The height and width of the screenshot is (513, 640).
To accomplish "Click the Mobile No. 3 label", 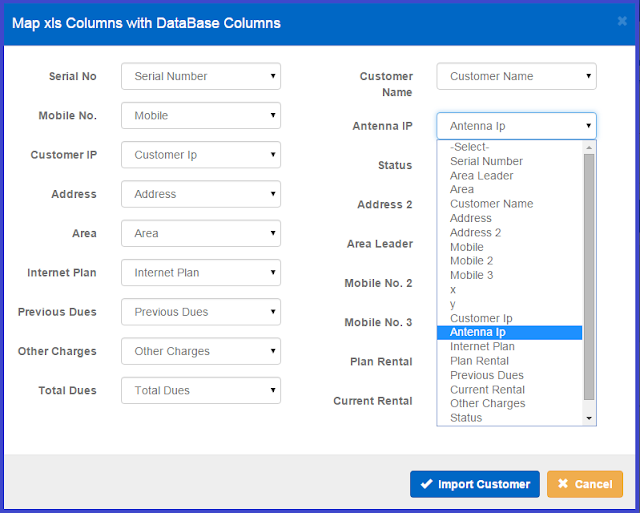I will point(378,322).
